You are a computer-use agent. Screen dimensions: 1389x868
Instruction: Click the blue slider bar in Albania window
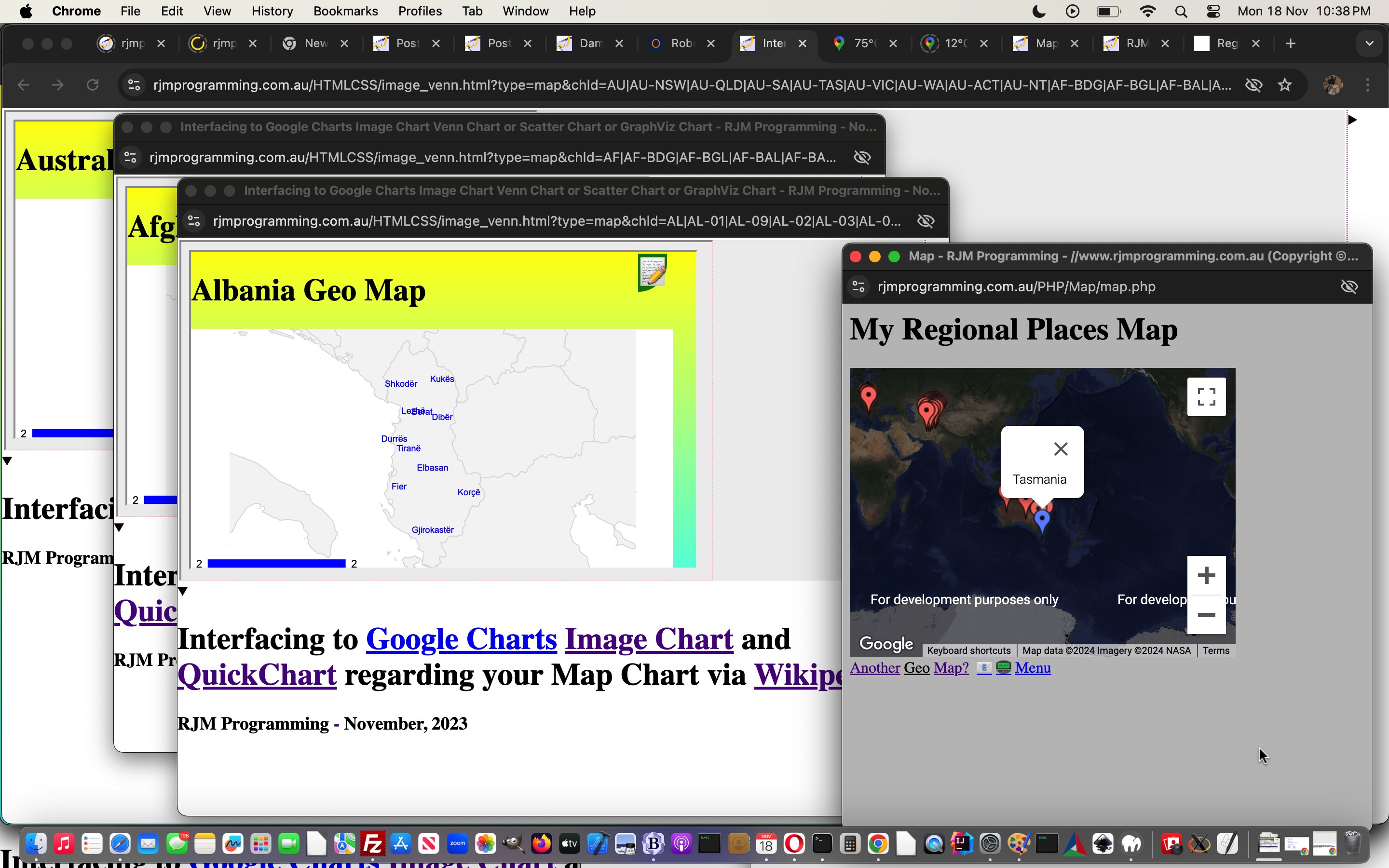tap(277, 563)
